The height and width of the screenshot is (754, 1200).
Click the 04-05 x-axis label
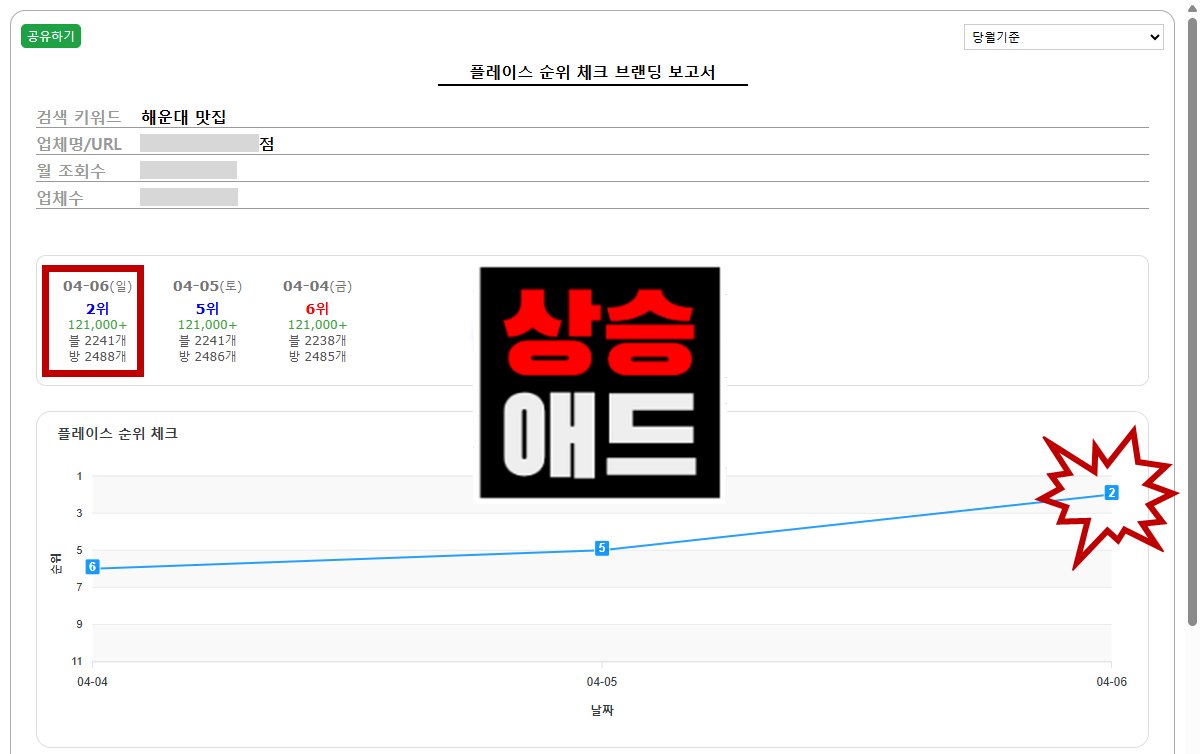(x=602, y=681)
